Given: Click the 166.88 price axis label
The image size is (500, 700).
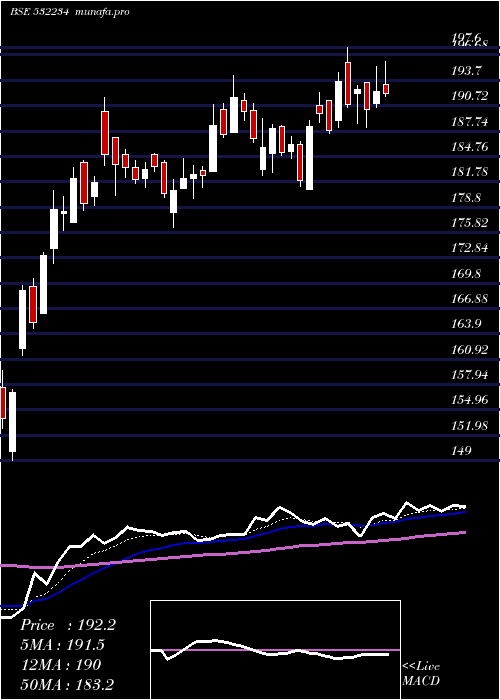Looking at the screenshot, I should click(x=470, y=299).
